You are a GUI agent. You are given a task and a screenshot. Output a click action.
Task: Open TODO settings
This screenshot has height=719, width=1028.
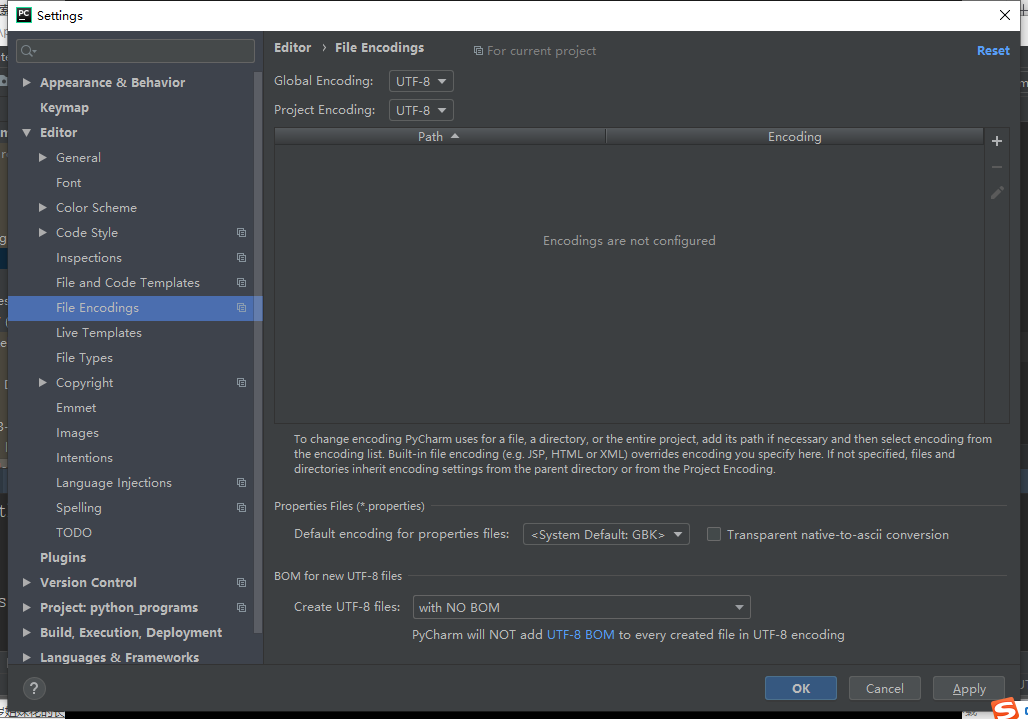[73, 533]
